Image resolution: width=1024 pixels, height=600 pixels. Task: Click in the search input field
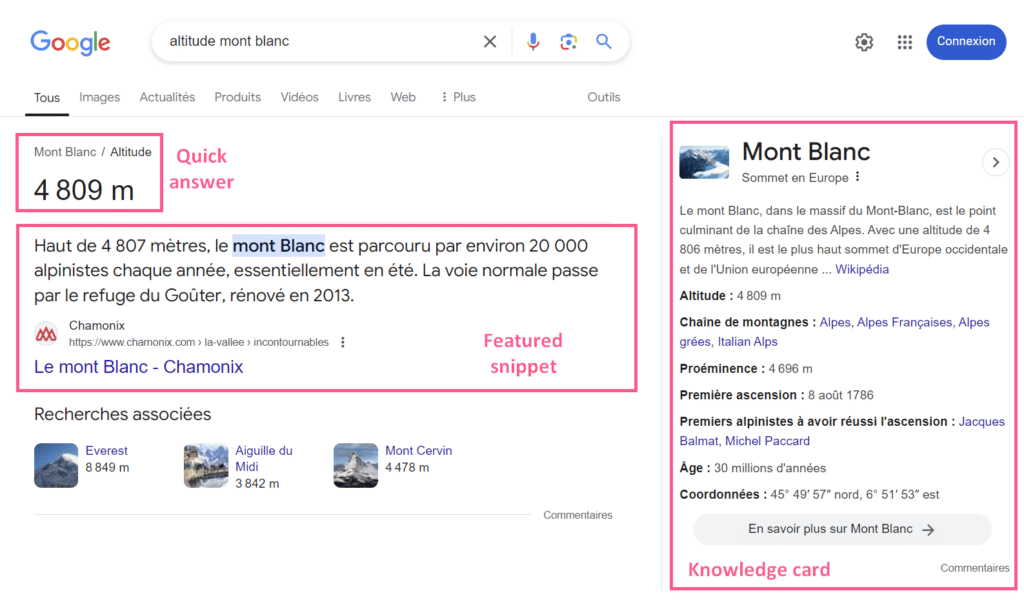click(320, 42)
